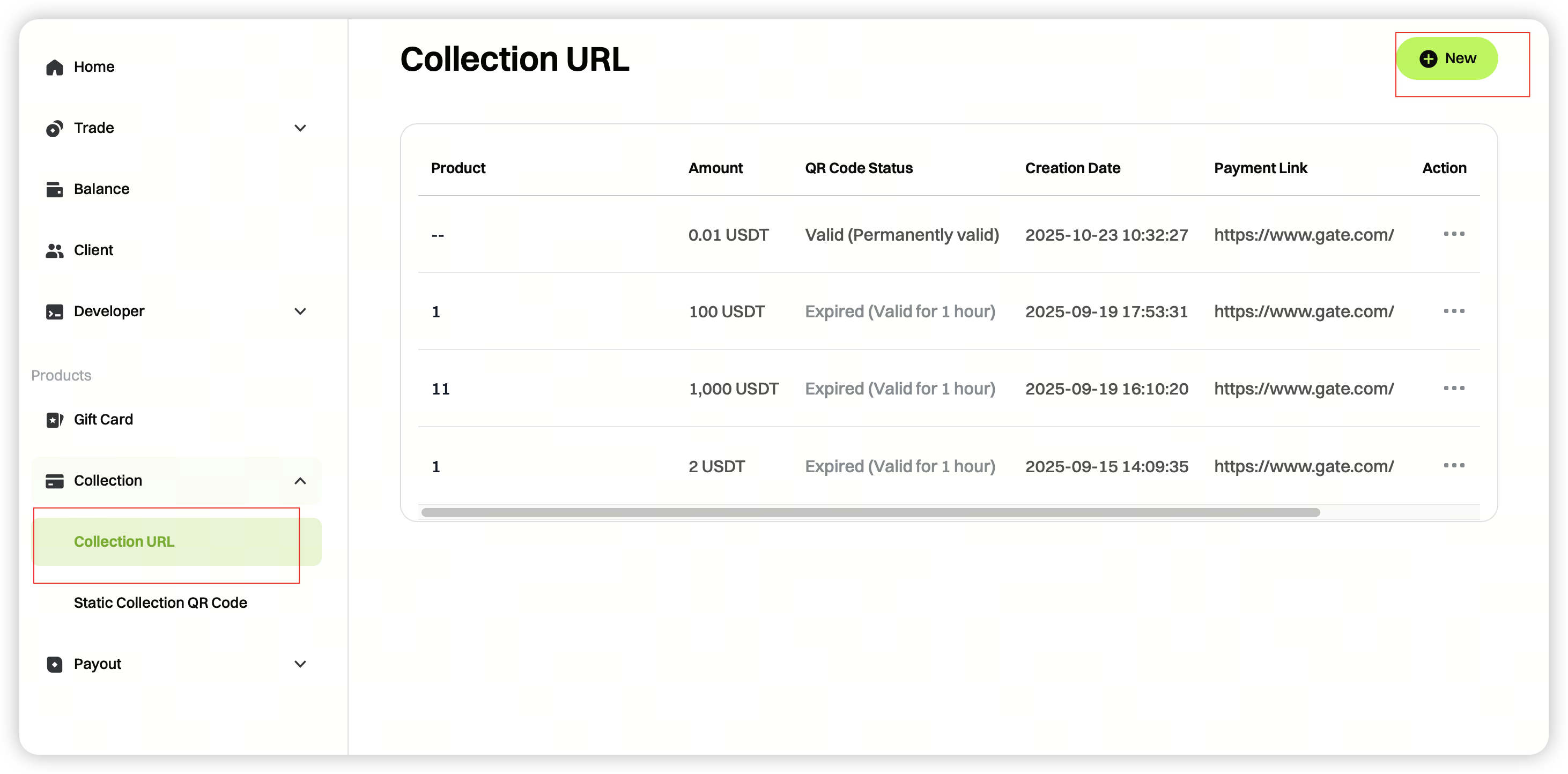
Task: Click the Developer terminal icon
Action: 55,311
